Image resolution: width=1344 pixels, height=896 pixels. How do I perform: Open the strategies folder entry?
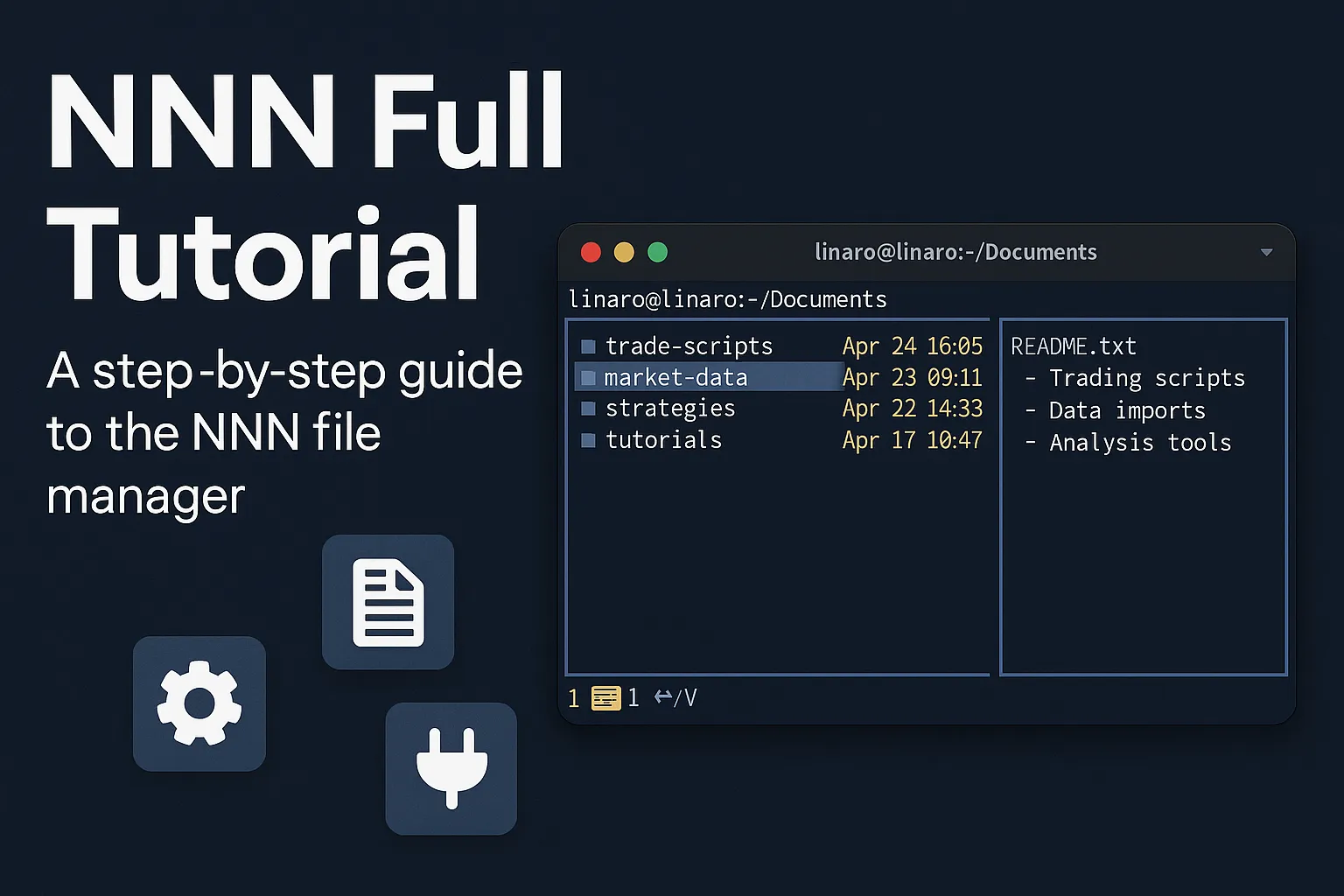670,409
